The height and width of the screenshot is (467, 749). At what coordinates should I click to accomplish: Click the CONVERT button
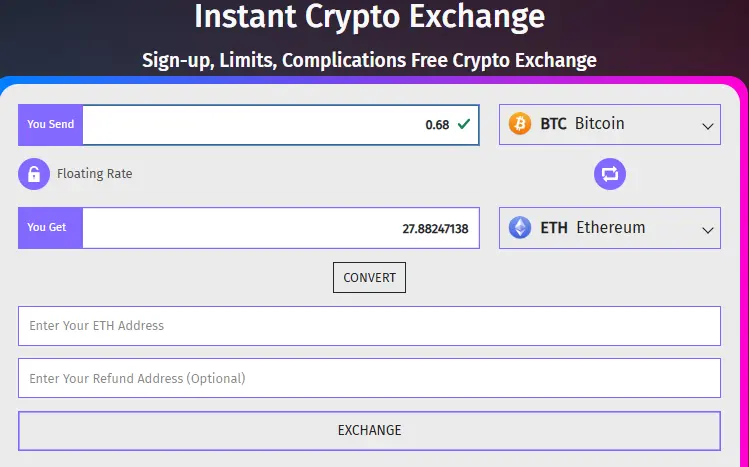369,277
